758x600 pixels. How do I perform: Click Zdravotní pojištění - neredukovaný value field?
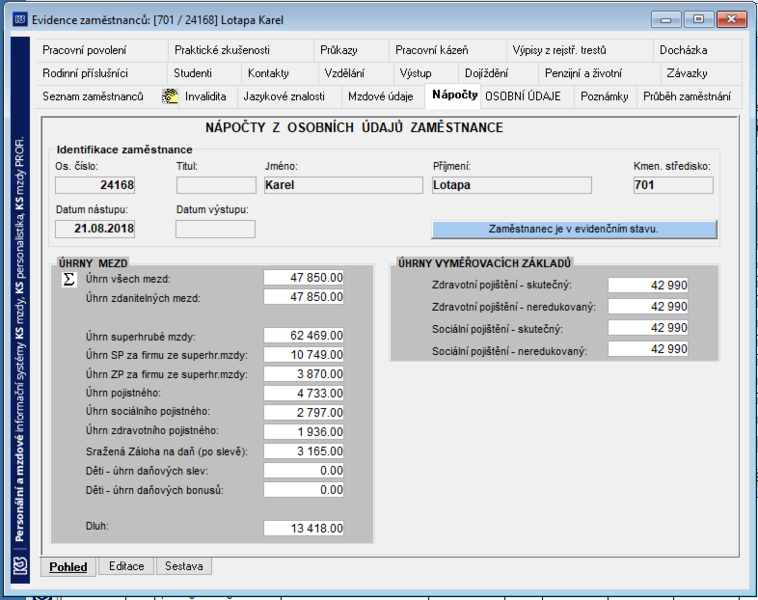pos(648,307)
